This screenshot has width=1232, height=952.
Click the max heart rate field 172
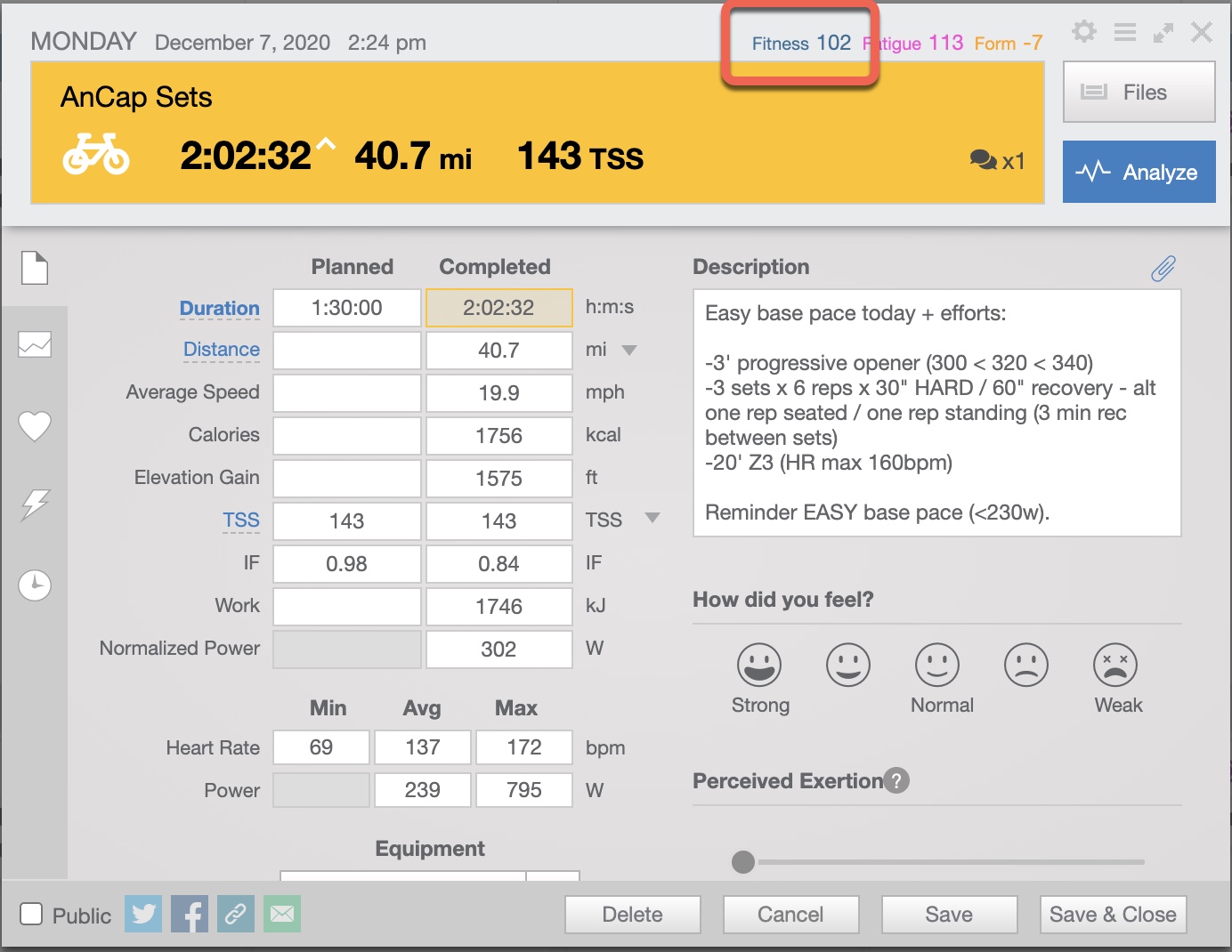coord(524,747)
